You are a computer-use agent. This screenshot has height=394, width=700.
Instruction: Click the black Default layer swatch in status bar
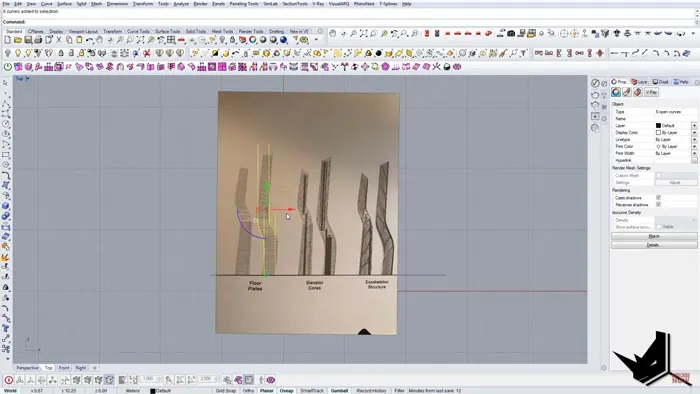pos(153,391)
